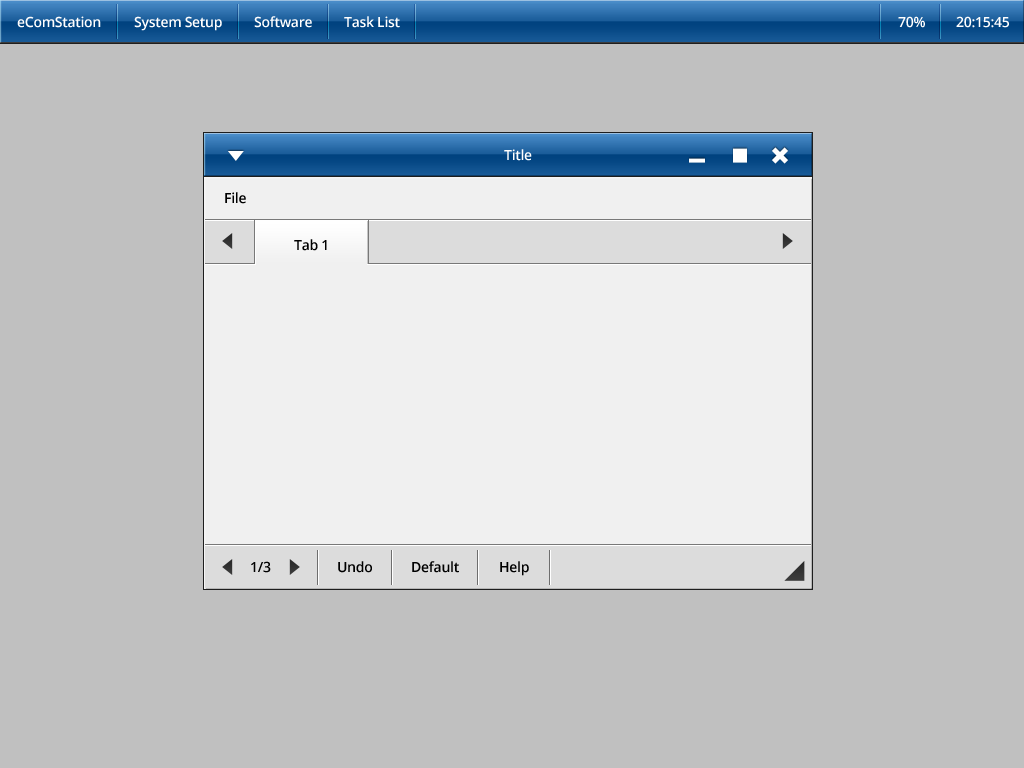Move tabs right with the tab bar arrow

(787, 241)
